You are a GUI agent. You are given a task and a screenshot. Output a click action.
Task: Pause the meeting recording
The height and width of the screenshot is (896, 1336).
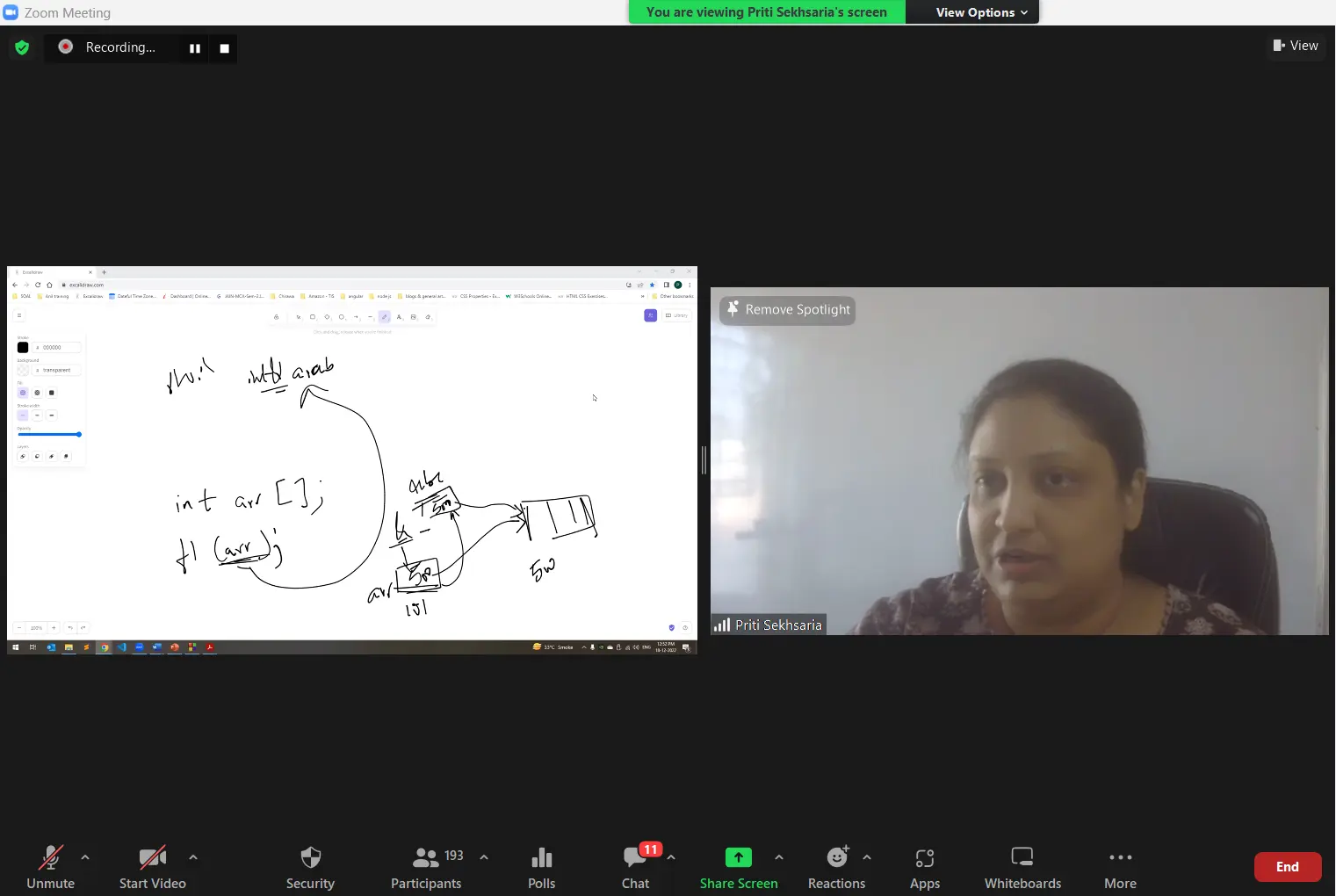195,48
